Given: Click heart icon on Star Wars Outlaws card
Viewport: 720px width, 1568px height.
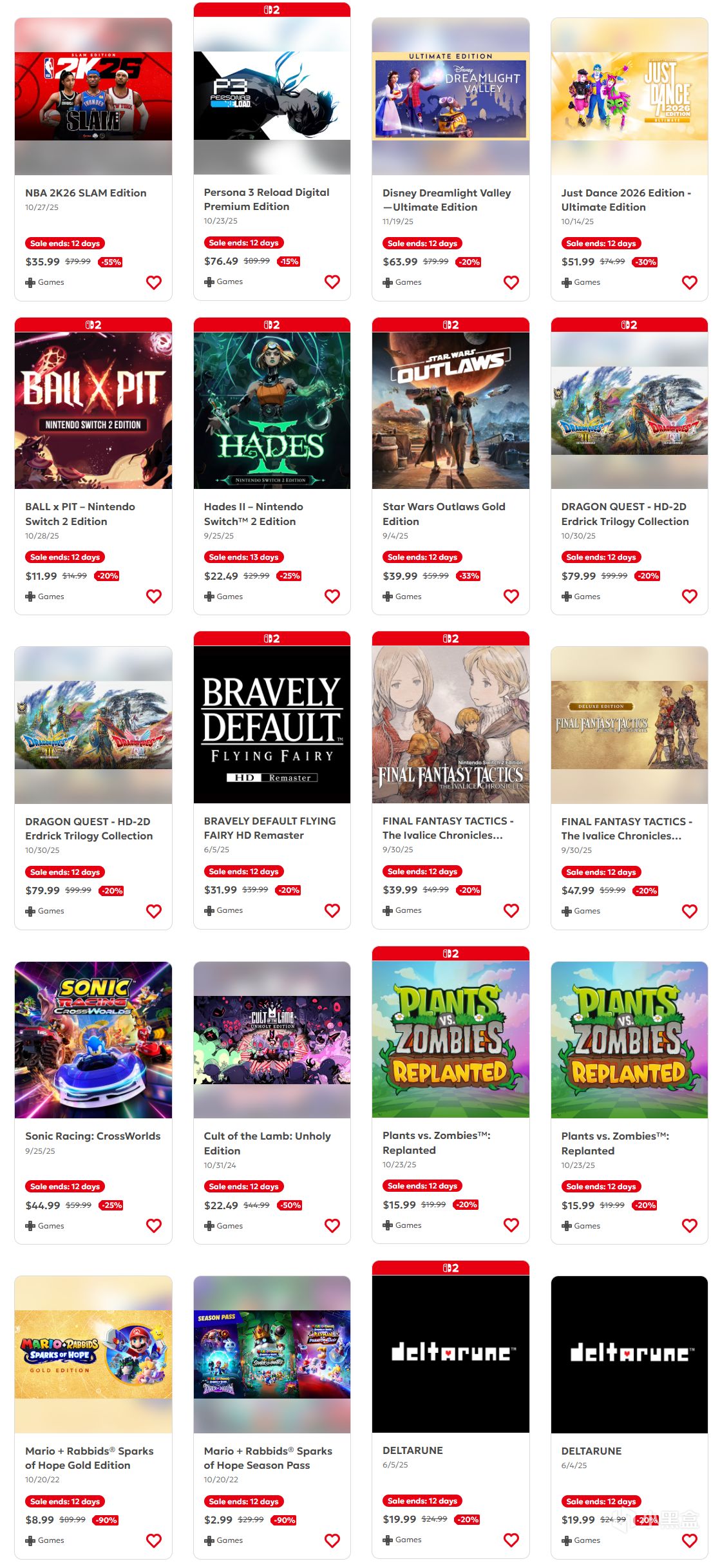Looking at the screenshot, I should [x=511, y=597].
